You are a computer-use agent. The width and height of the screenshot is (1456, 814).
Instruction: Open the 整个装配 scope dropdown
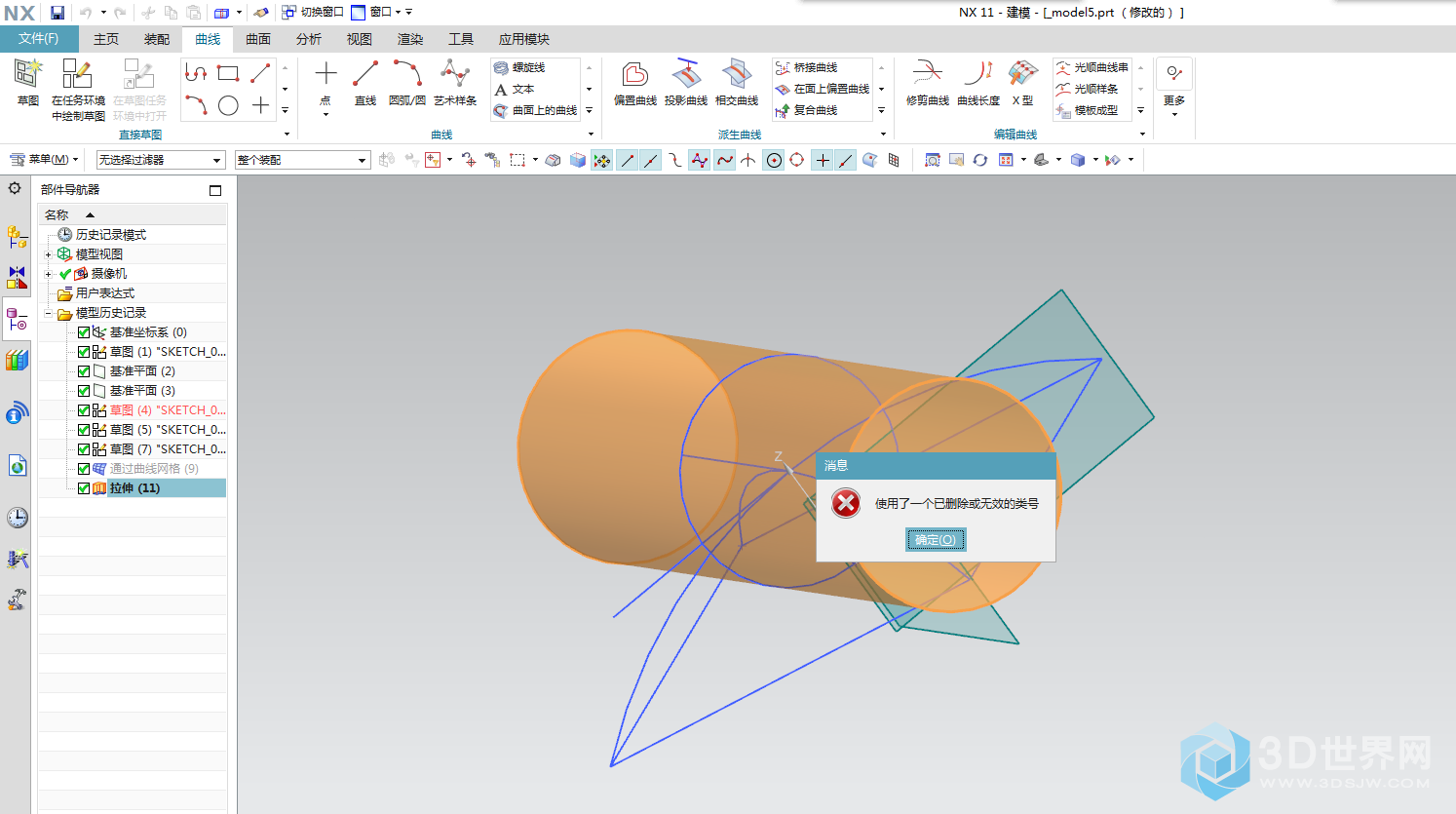(x=302, y=160)
